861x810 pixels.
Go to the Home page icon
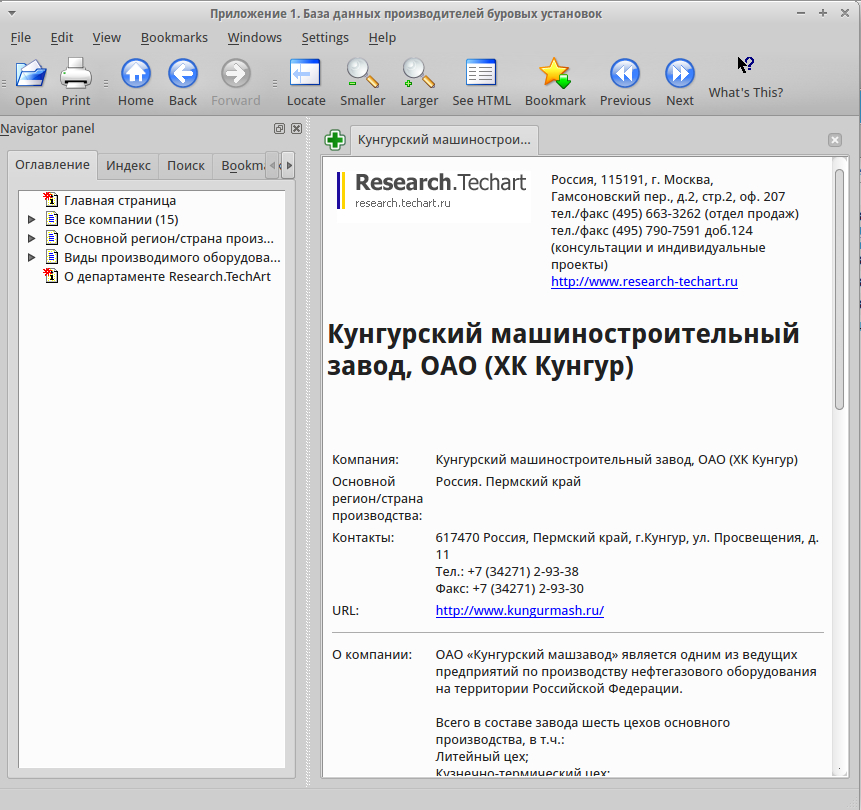click(x=136, y=82)
